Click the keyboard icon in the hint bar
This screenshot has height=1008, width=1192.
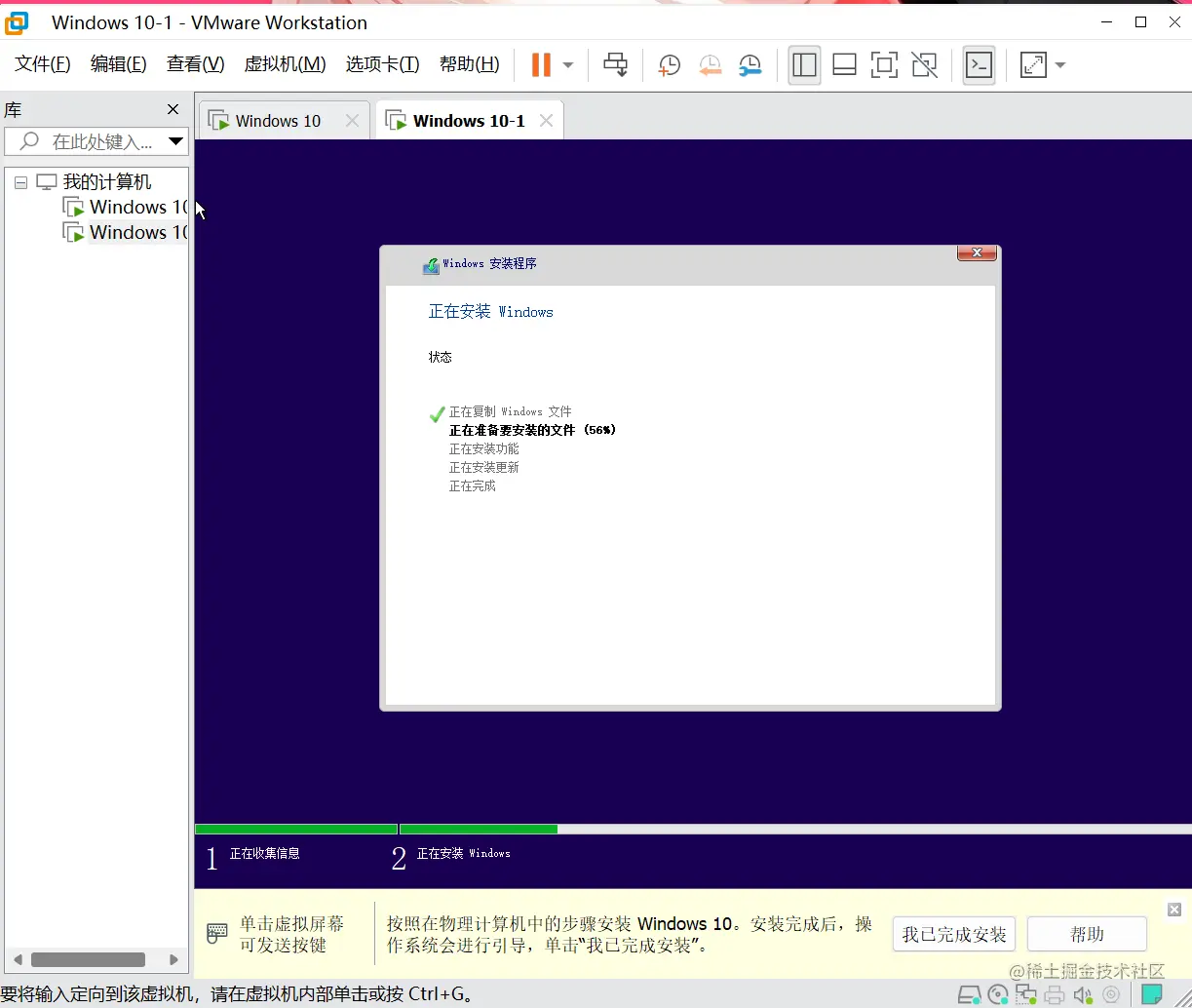click(217, 934)
